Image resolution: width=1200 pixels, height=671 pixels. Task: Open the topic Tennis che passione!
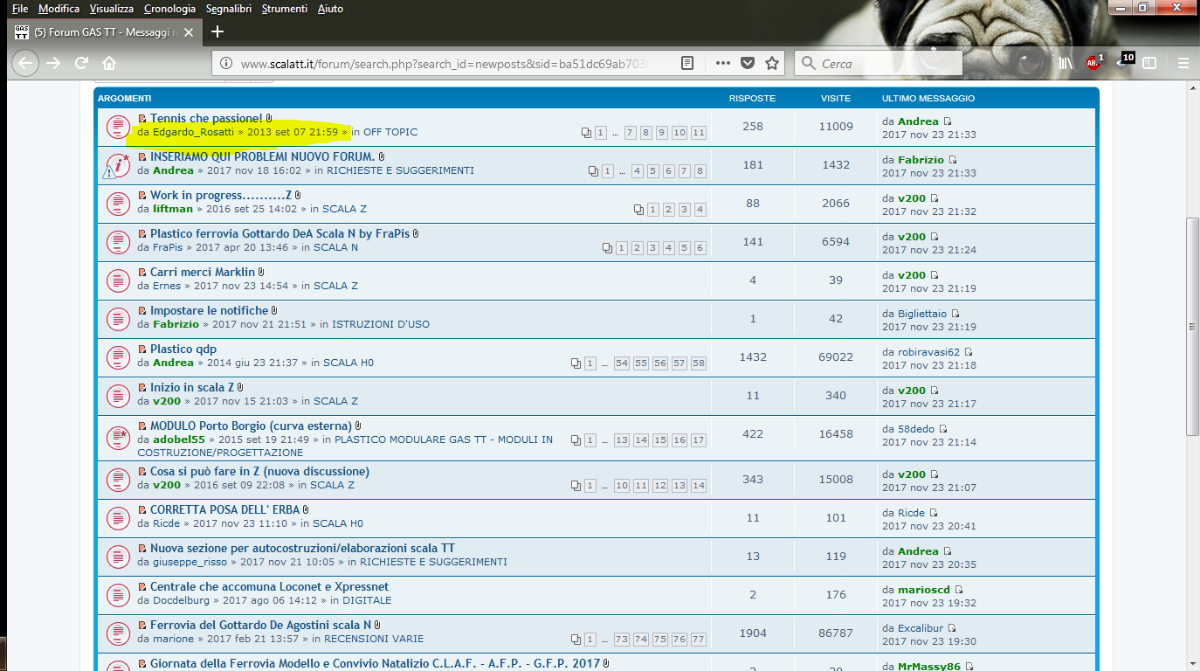click(207, 118)
